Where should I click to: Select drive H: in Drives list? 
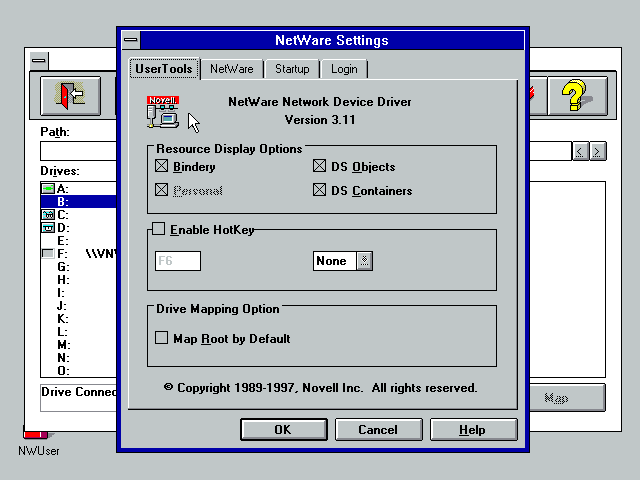pos(78,280)
